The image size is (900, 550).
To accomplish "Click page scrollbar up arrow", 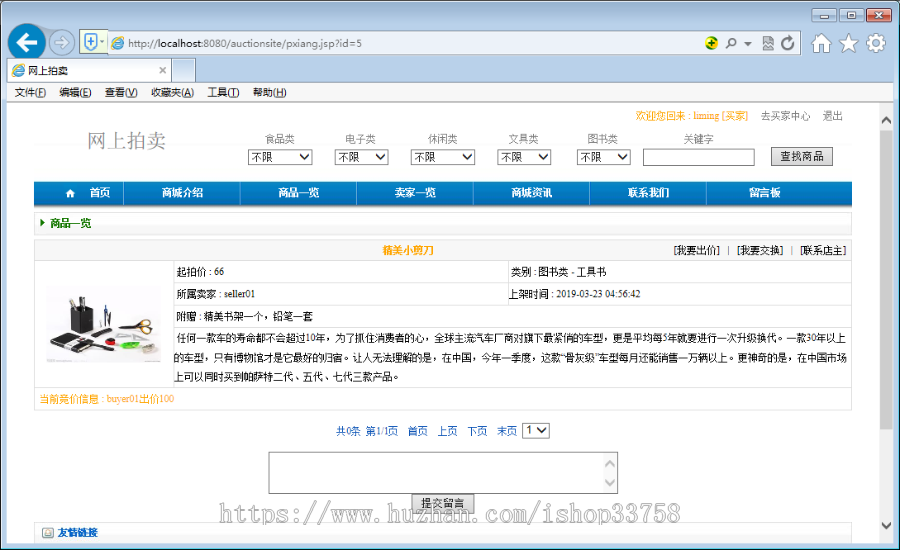I will (x=886, y=120).
